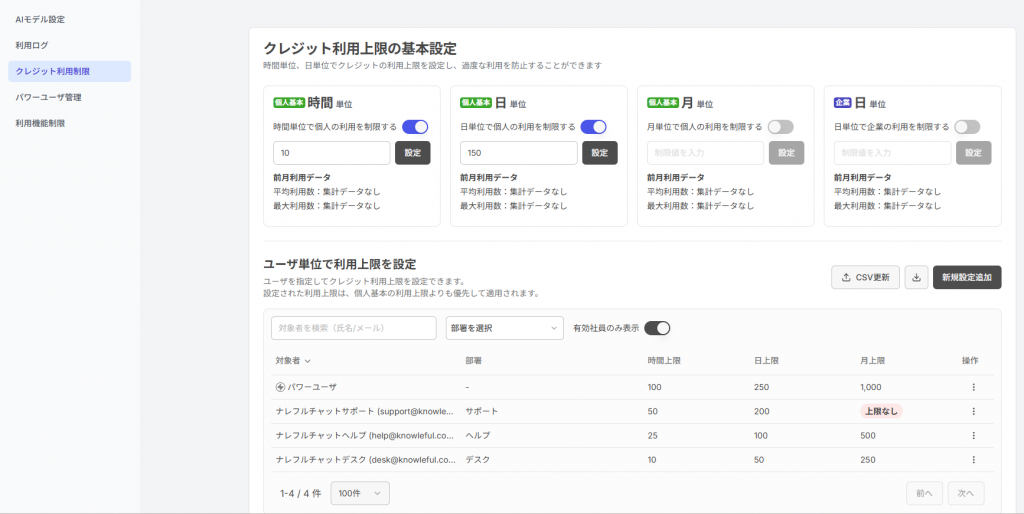
Task: Open the three-dot menu for サポート row
Action: click(973, 411)
